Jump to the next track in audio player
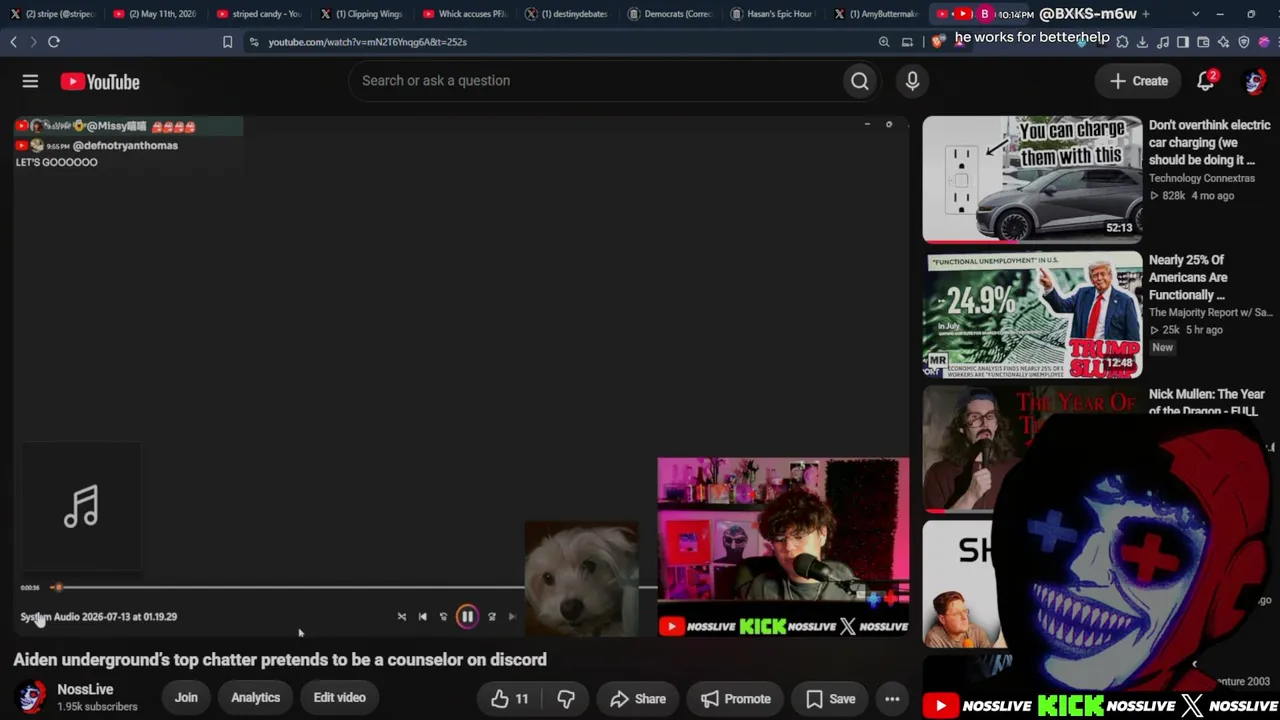The image size is (1280, 720). [x=512, y=617]
